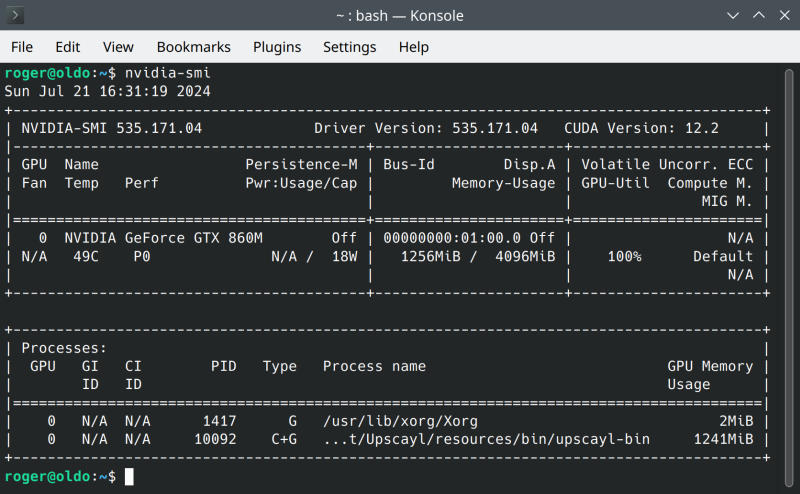Maximize the Konsole window

[x=757, y=16]
